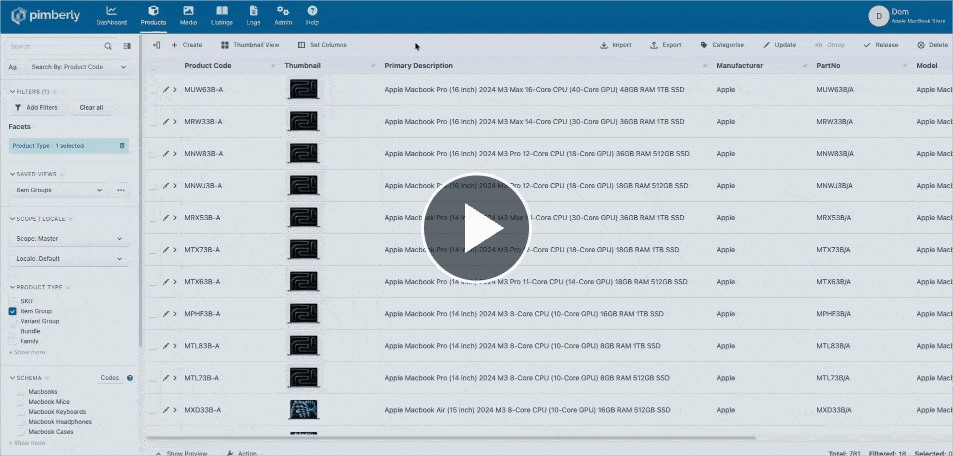
Task: Click inside the Search input field
Action: (55, 46)
